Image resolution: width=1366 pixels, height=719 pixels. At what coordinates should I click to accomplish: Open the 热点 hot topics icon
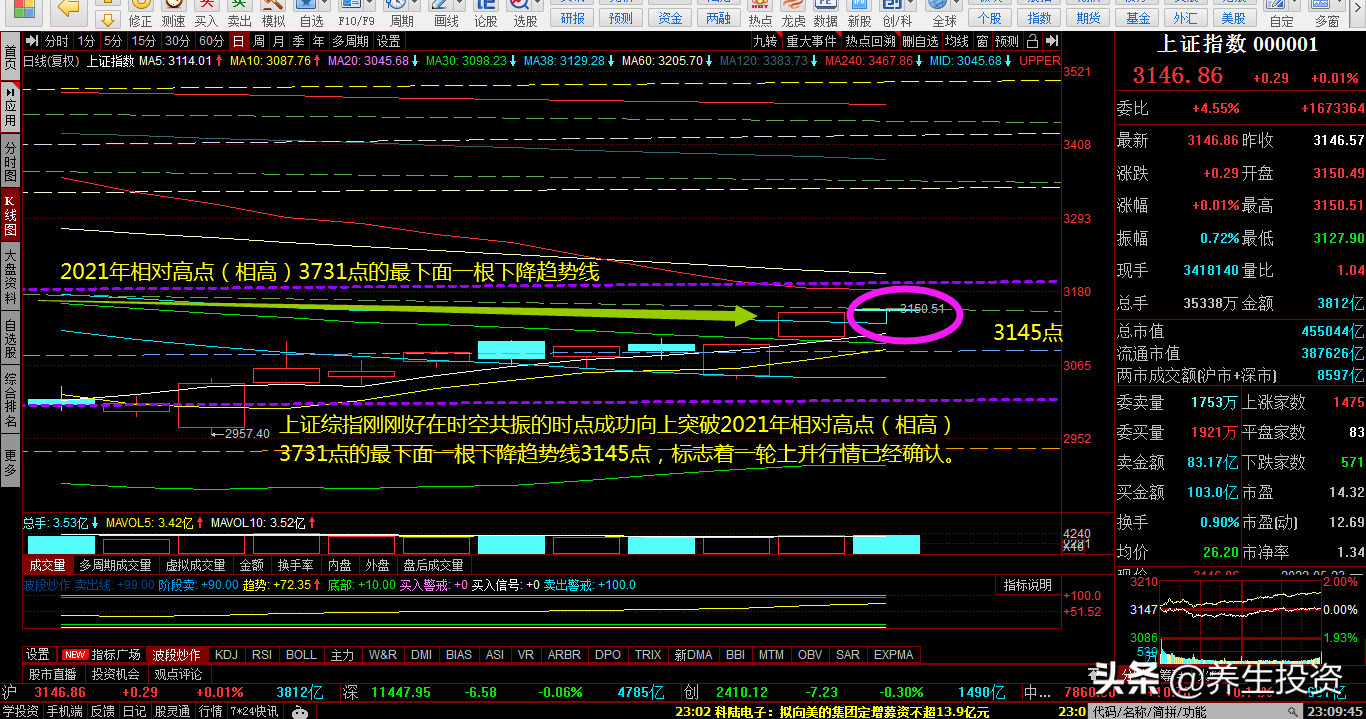click(760, 13)
